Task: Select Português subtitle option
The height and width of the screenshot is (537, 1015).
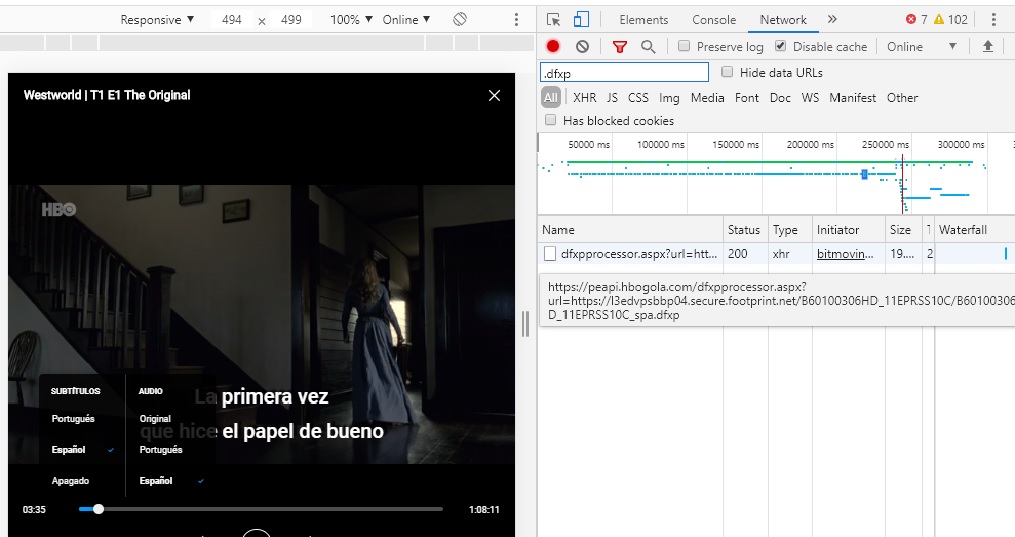Action: pyautogui.click(x=73, y=419)
